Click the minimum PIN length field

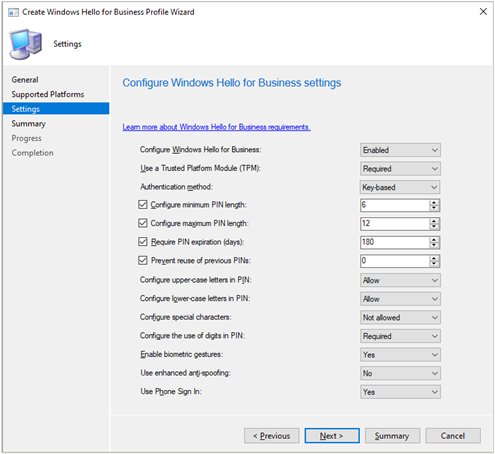click(x=395, y=205)
